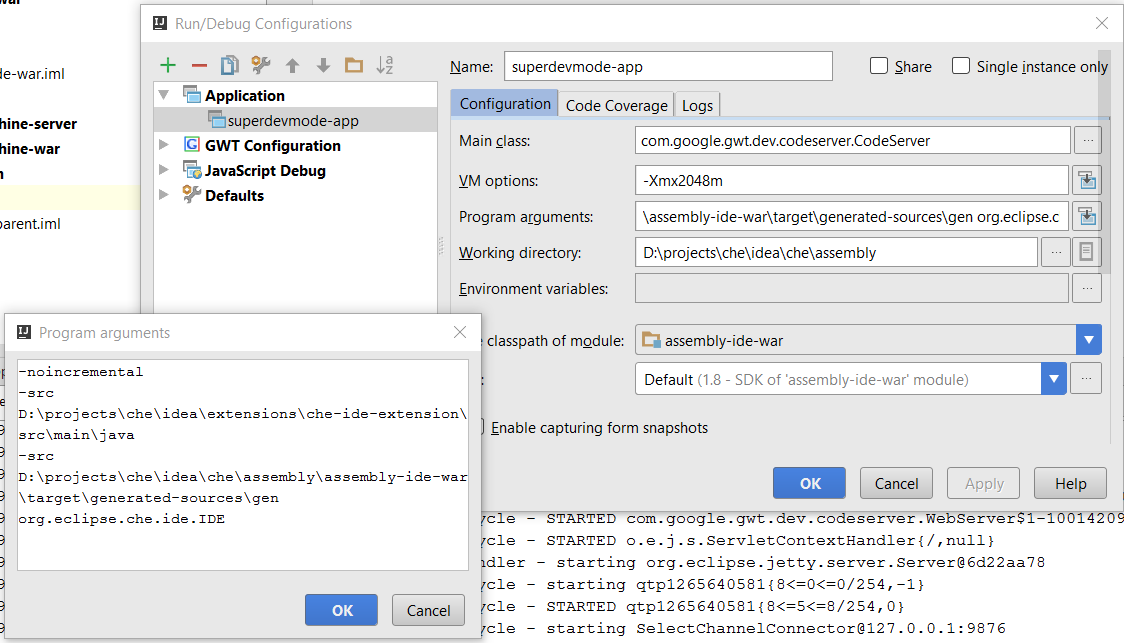Copy the selected run configuration

[229, 65]
